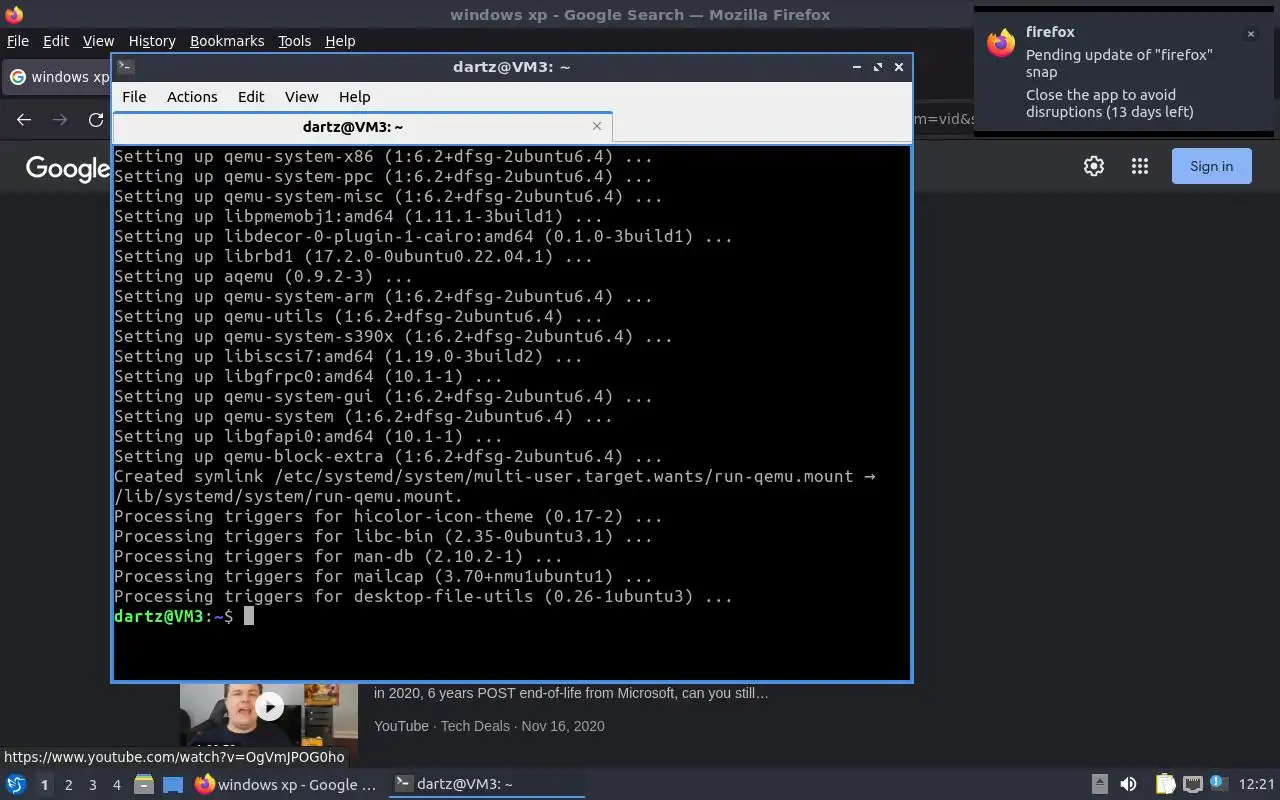Click the 12:21 clock in taskbar
The width and height of the screenshot is (1280, 800).
tap(1257, 784)
